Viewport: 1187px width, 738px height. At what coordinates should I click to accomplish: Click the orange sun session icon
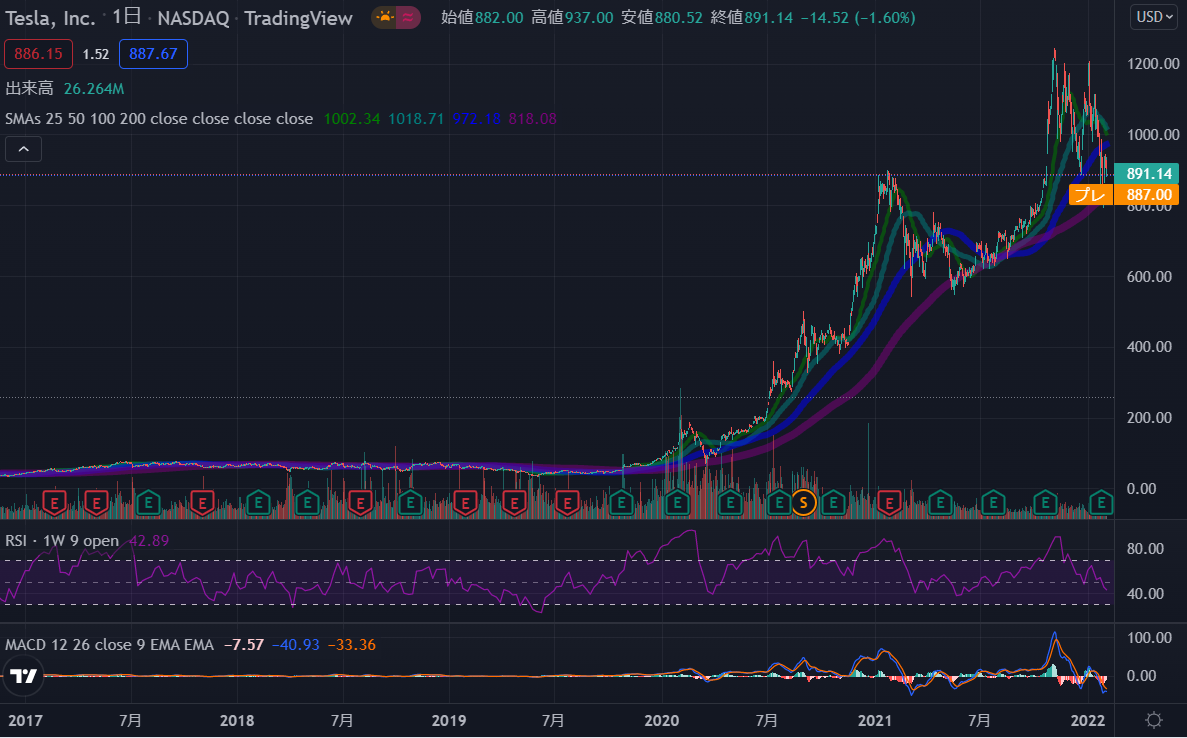click(385, 17)
